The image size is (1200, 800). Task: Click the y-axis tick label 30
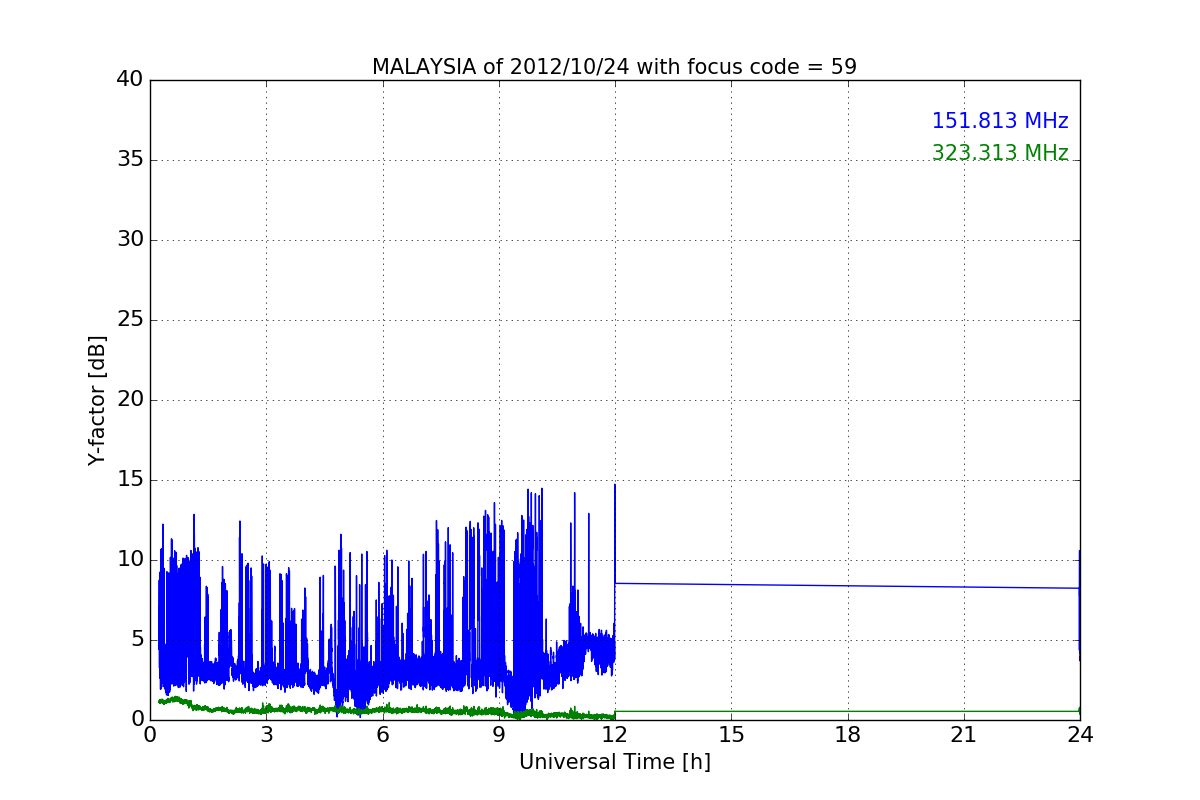130,240
